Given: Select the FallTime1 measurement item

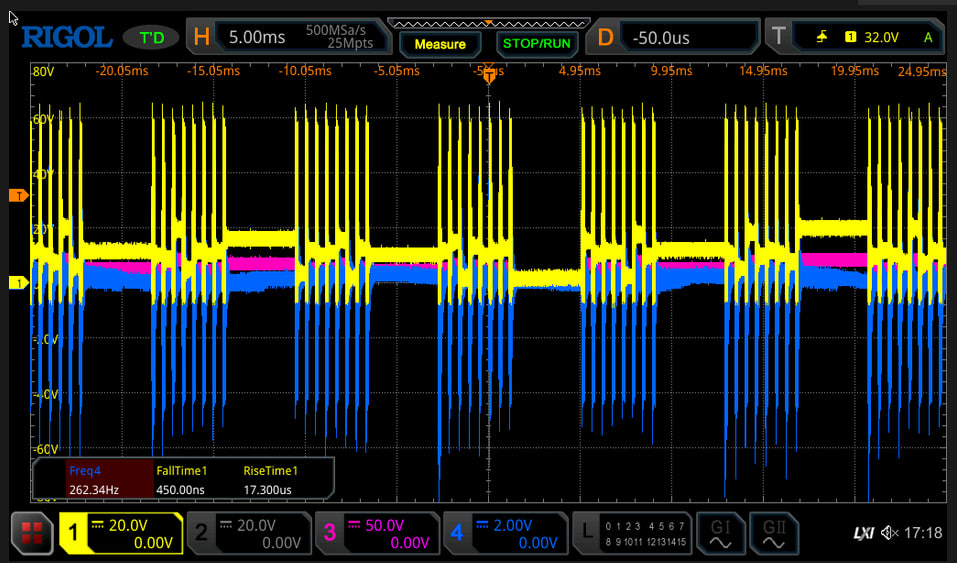Looking at the screenshot, I should click(x=182, y=471).
